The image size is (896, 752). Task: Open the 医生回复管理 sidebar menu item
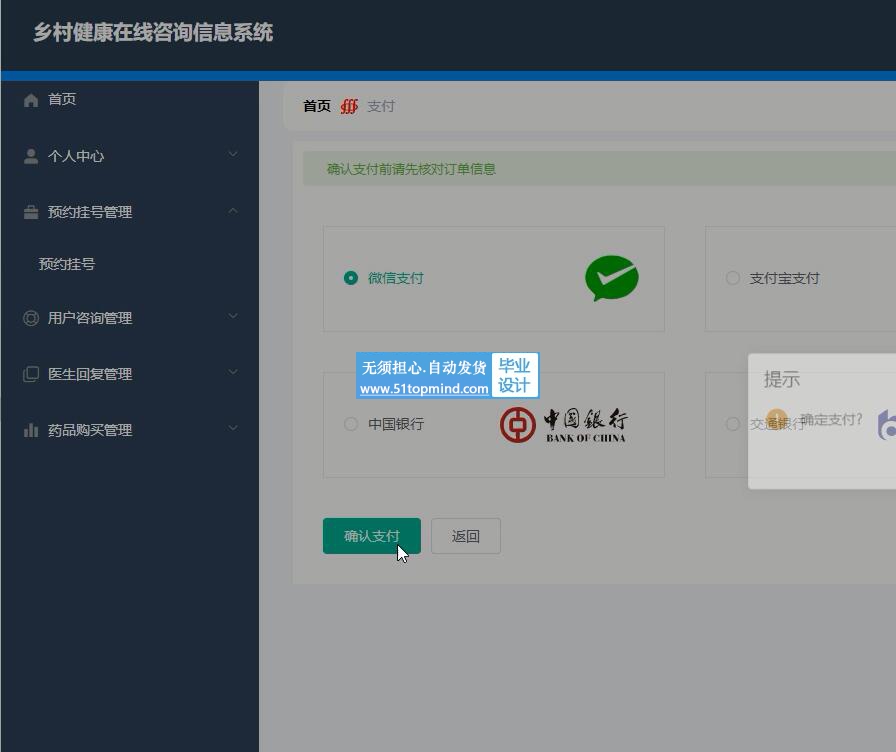130,374
